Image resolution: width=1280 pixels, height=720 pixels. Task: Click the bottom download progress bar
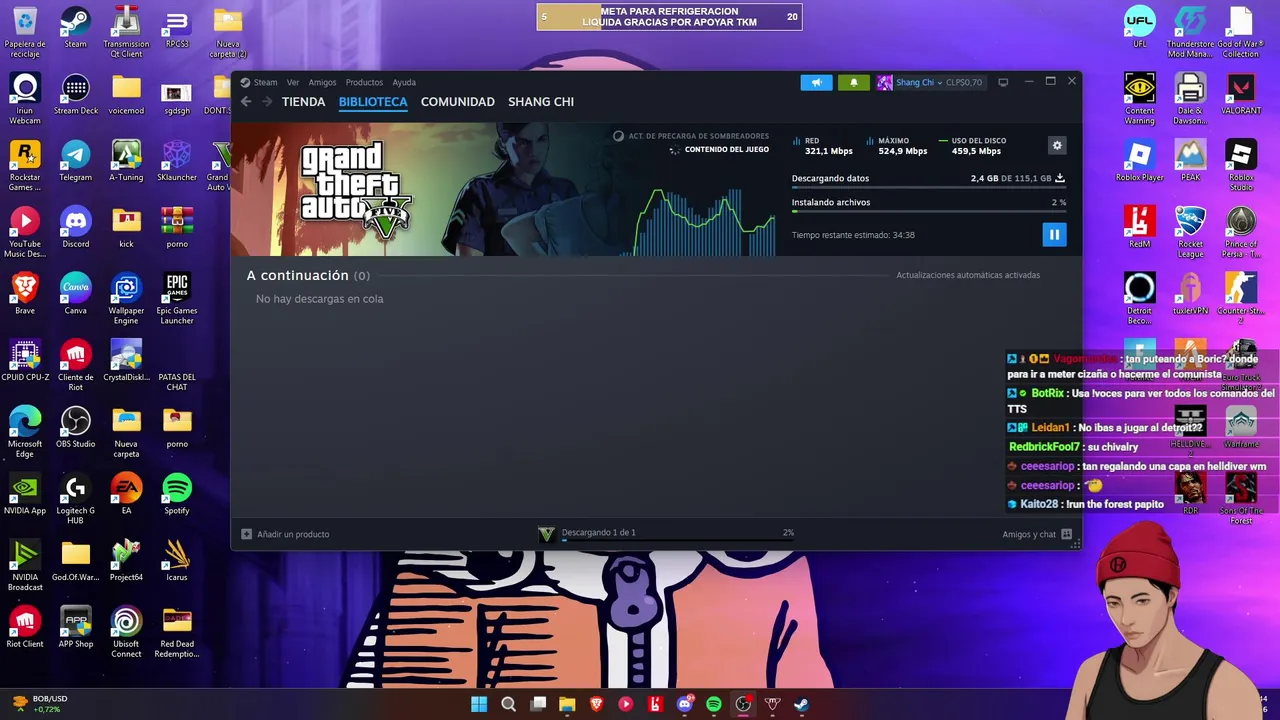point(678,541)
